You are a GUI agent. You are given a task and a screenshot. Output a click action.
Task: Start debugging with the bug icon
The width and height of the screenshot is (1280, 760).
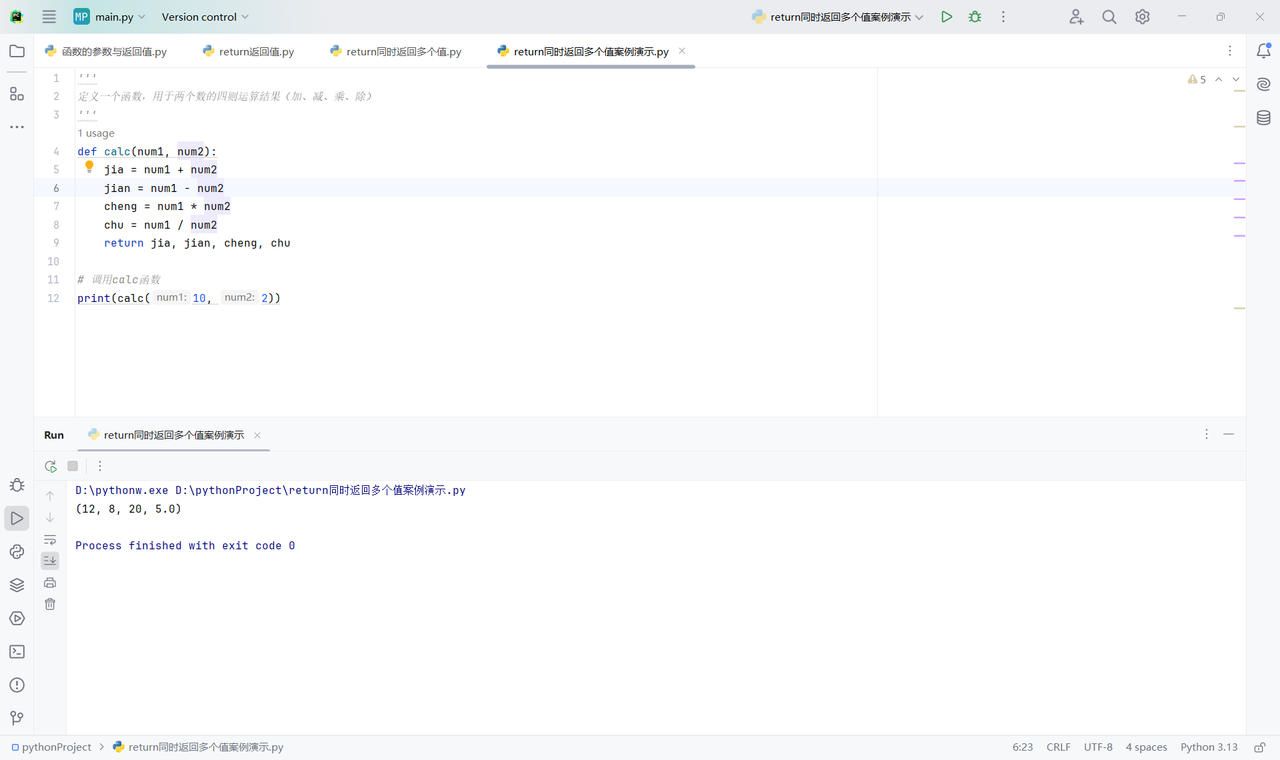[x=974, y=16]
